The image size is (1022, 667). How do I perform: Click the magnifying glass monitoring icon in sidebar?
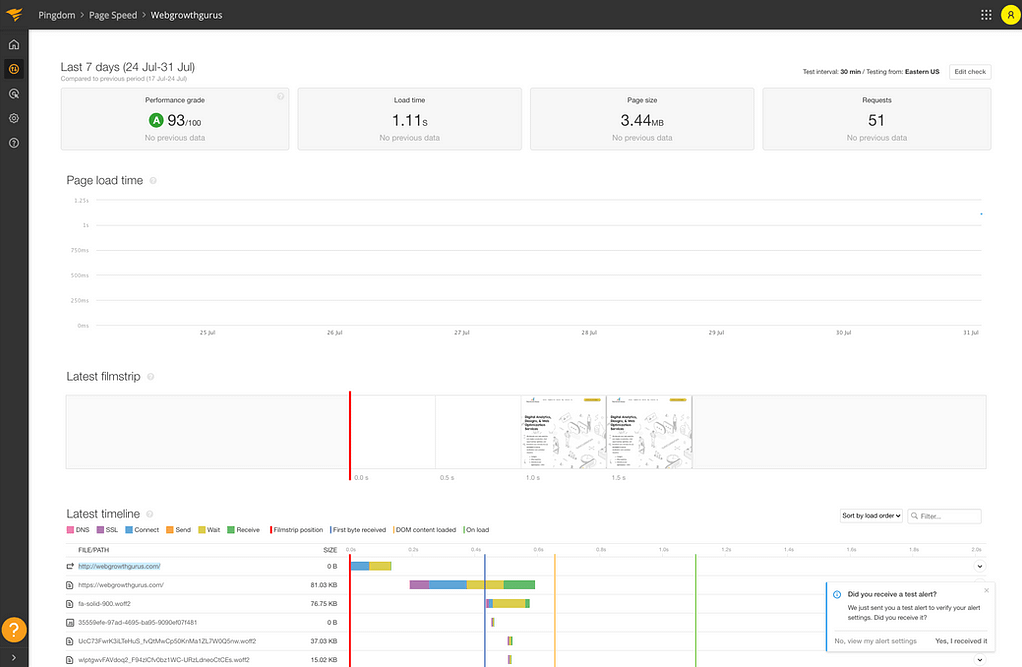coord(14,93)
